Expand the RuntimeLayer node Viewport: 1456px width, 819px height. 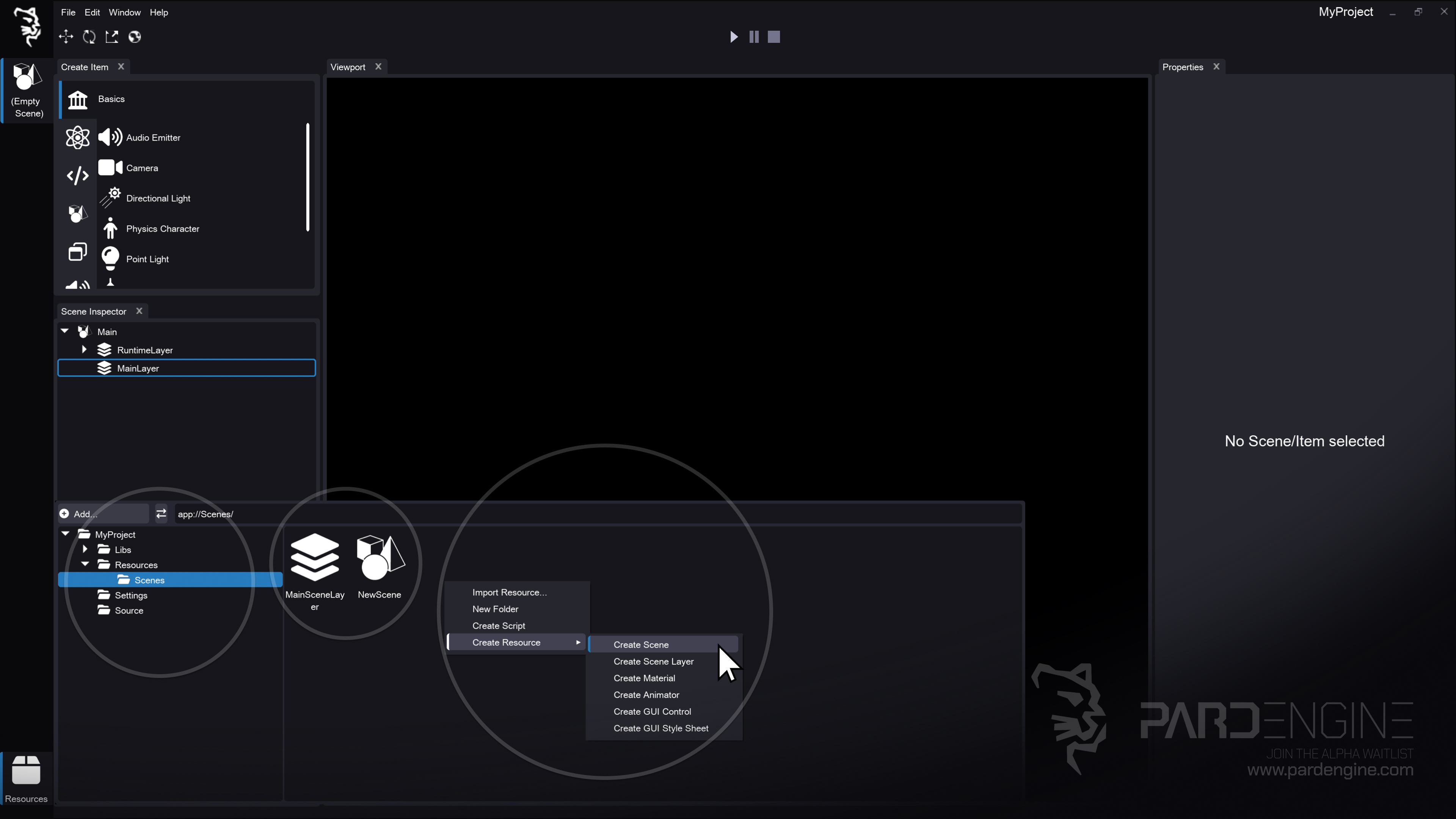tap(84, 349)
